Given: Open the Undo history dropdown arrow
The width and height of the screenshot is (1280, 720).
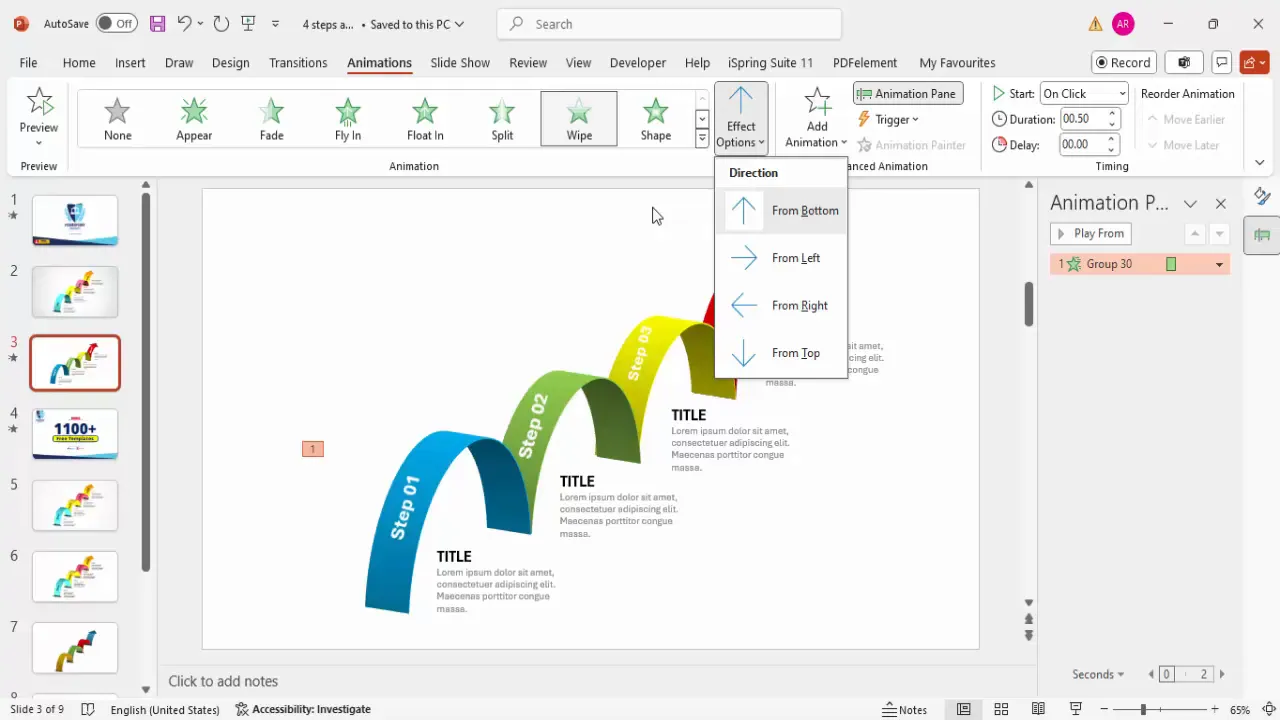Looking at the screenshot, I should pos(201,24).
